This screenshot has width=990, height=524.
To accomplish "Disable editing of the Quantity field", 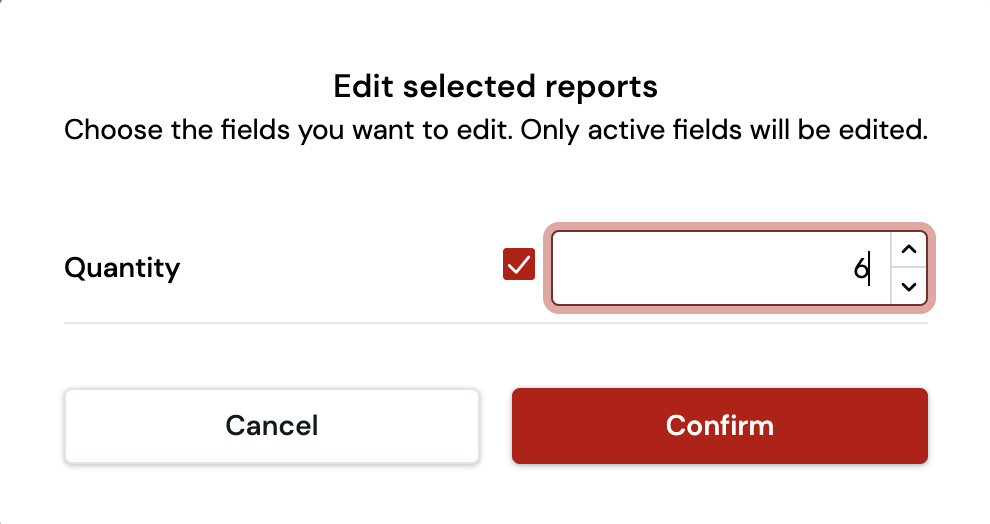I will pyautogui.click(x=519, y=265).
